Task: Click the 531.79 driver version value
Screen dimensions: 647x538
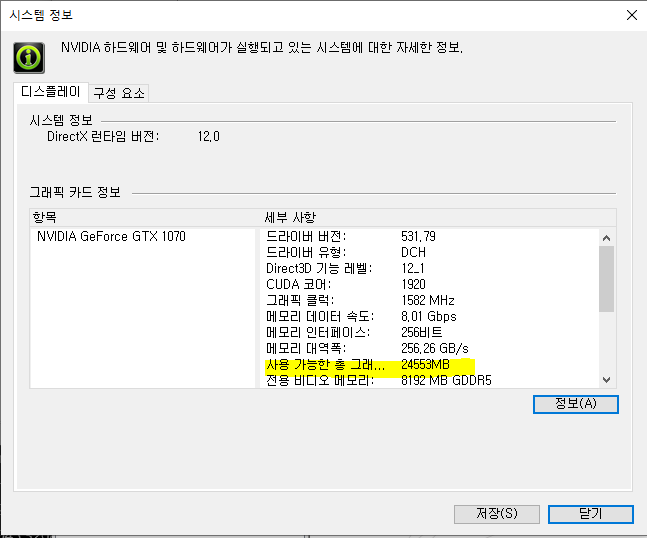Action: point(418,236)
